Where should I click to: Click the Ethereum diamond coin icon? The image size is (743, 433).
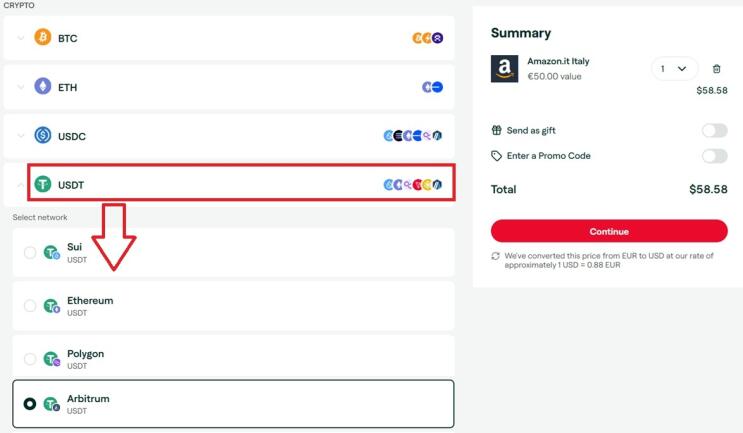(x=43, y=86)
